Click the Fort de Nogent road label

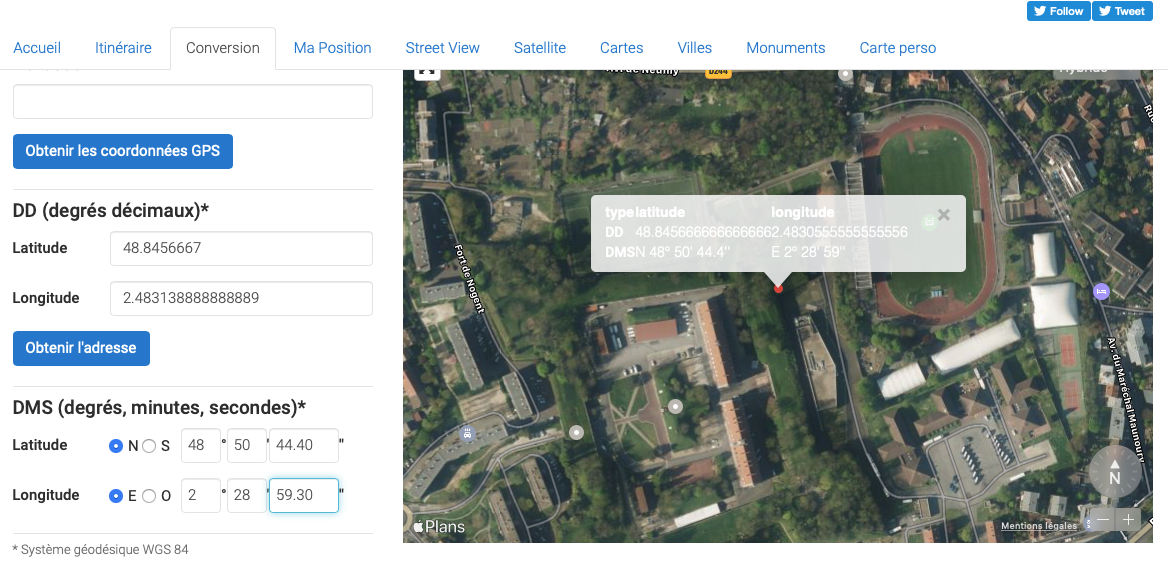469,279
